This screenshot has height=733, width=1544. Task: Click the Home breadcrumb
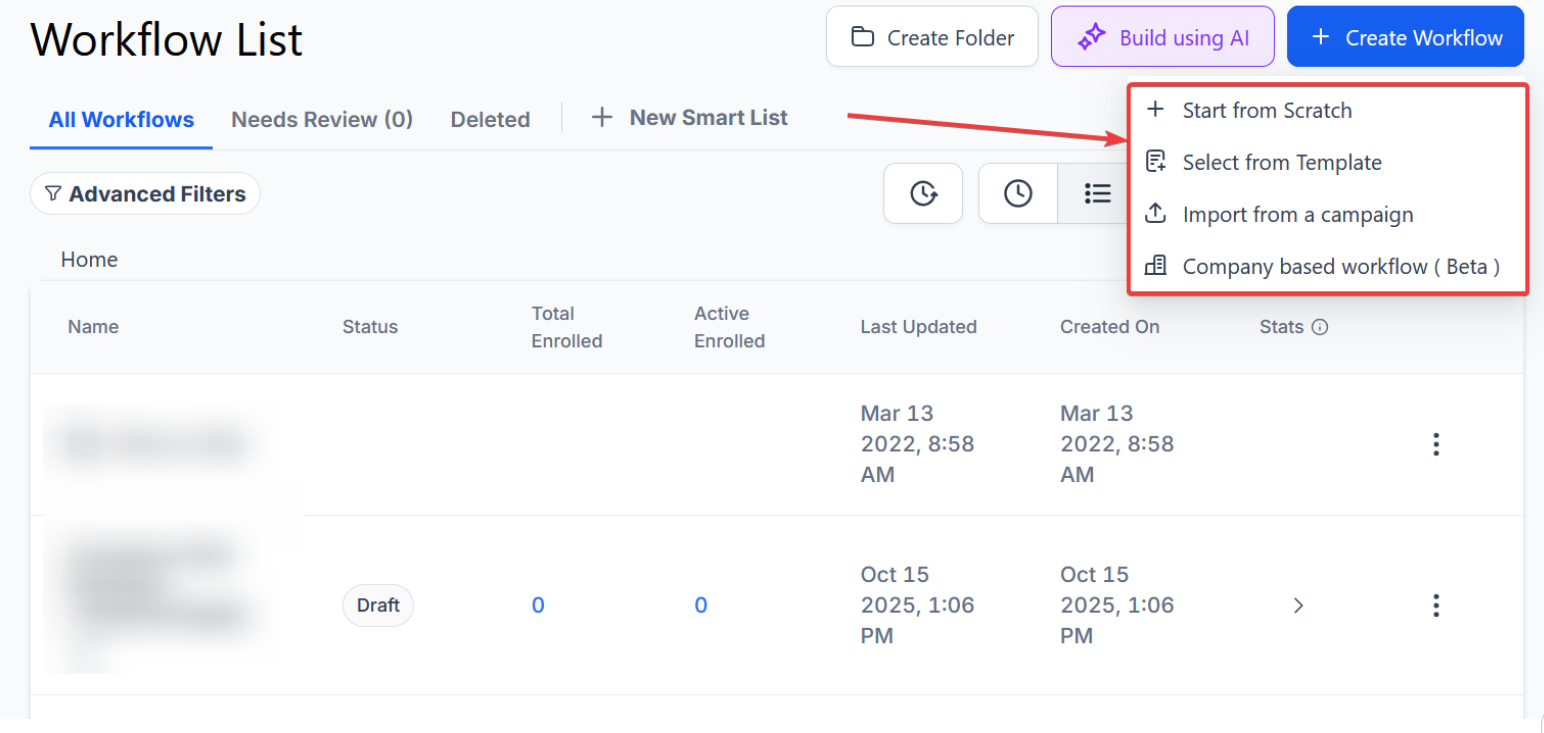[x=89, y=260]
